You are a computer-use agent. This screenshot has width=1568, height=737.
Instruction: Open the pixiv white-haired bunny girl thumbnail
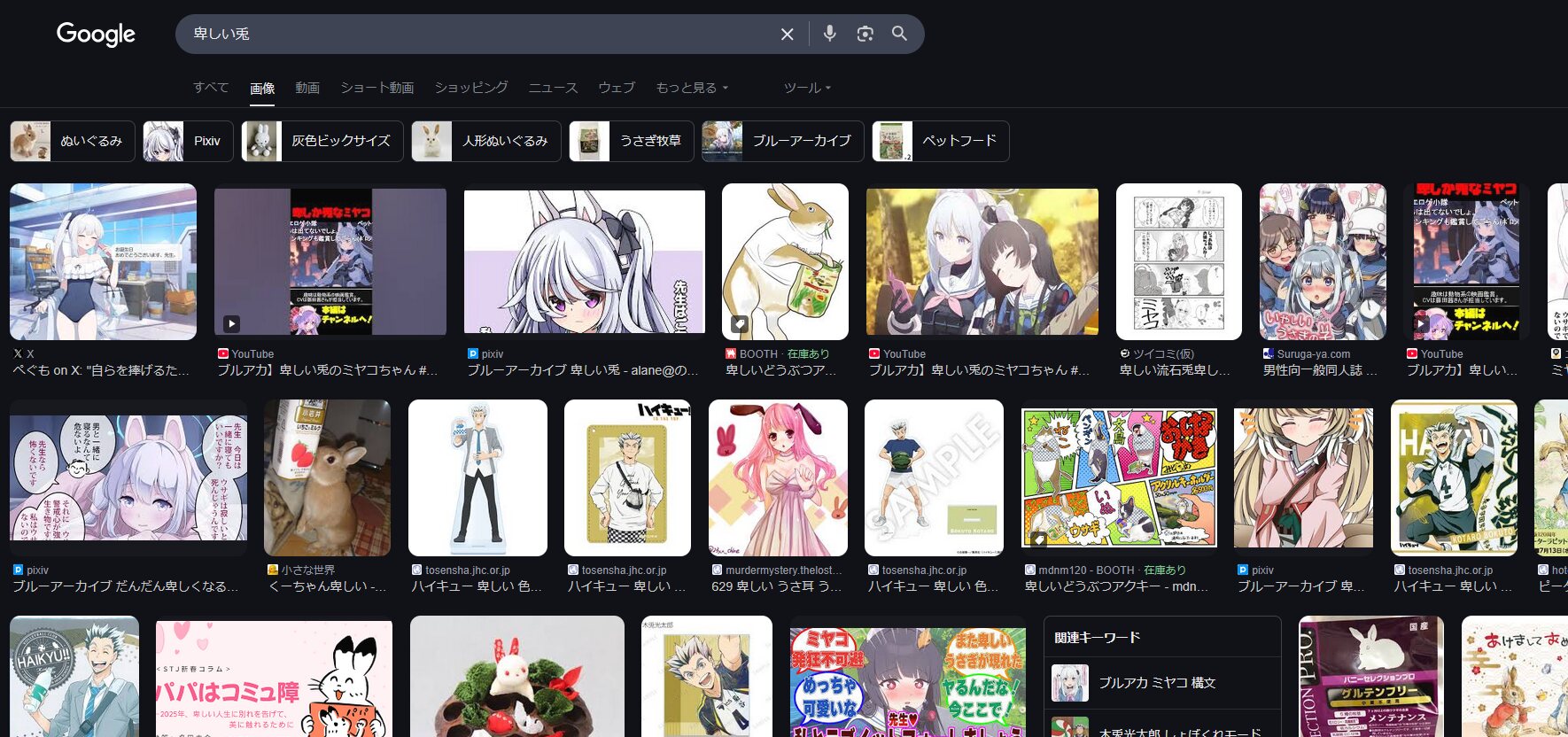point(585,261)
